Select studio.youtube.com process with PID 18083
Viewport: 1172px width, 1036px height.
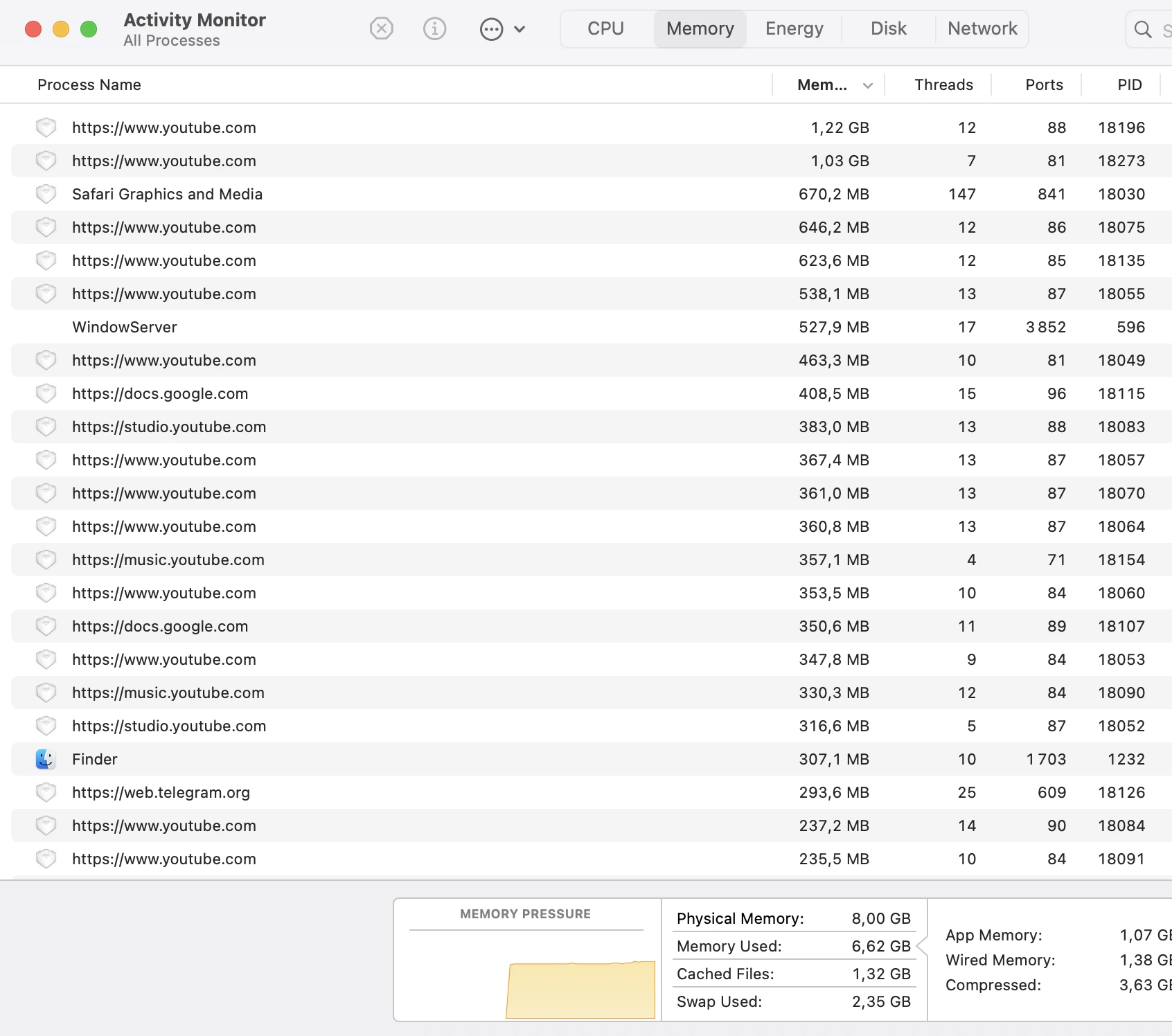click(x=169, y=427)
